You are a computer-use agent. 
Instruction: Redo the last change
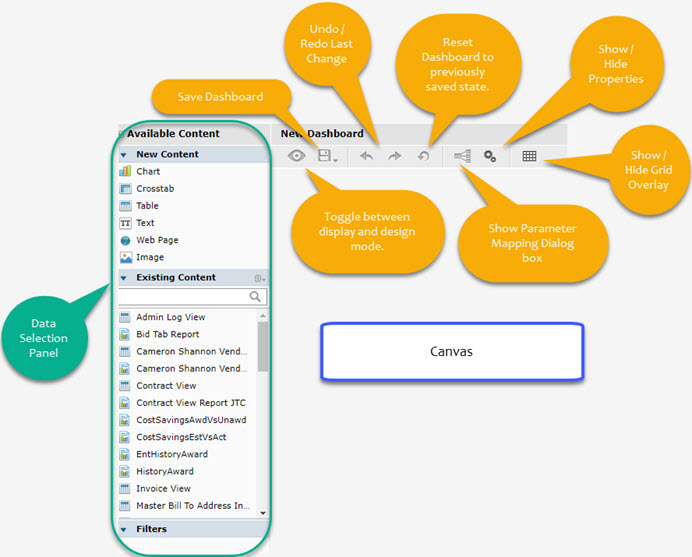coord(395,156)
